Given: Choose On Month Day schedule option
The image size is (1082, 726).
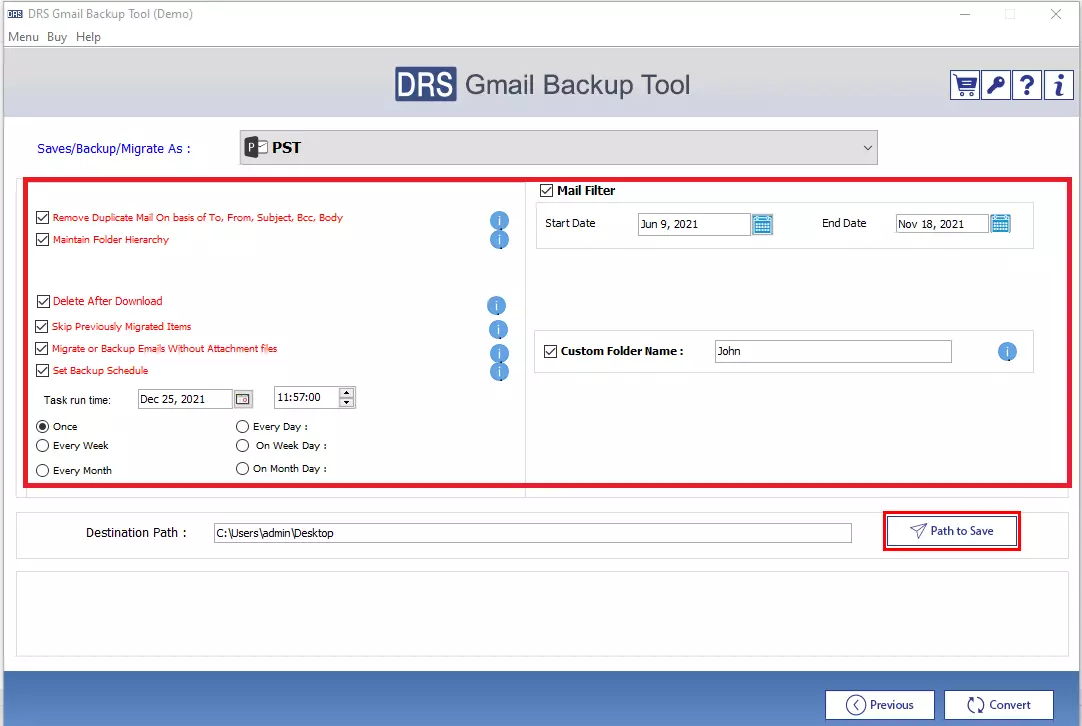Looking at the screenshot, I should (242, 469).
